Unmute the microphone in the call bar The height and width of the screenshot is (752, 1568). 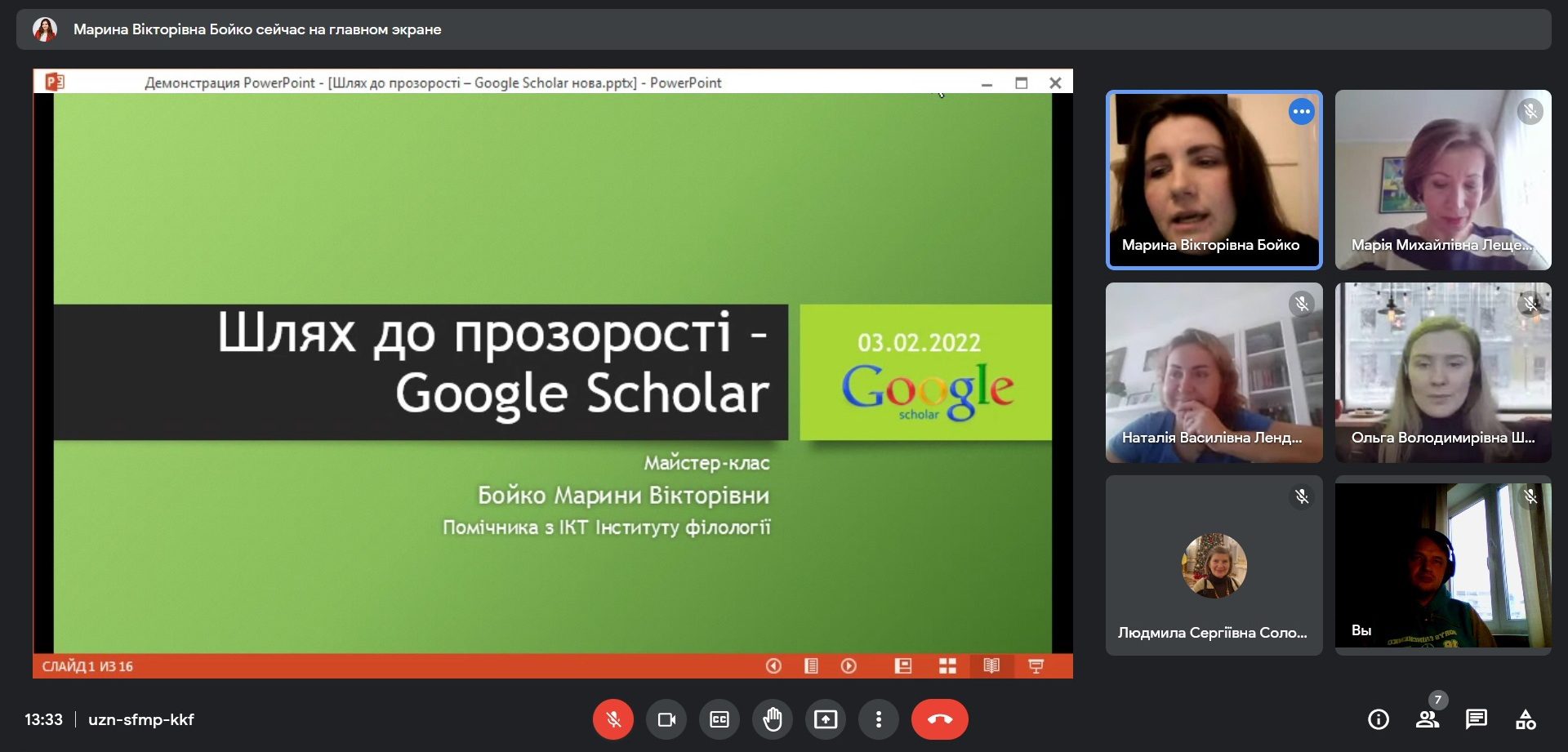coord(613,719)
